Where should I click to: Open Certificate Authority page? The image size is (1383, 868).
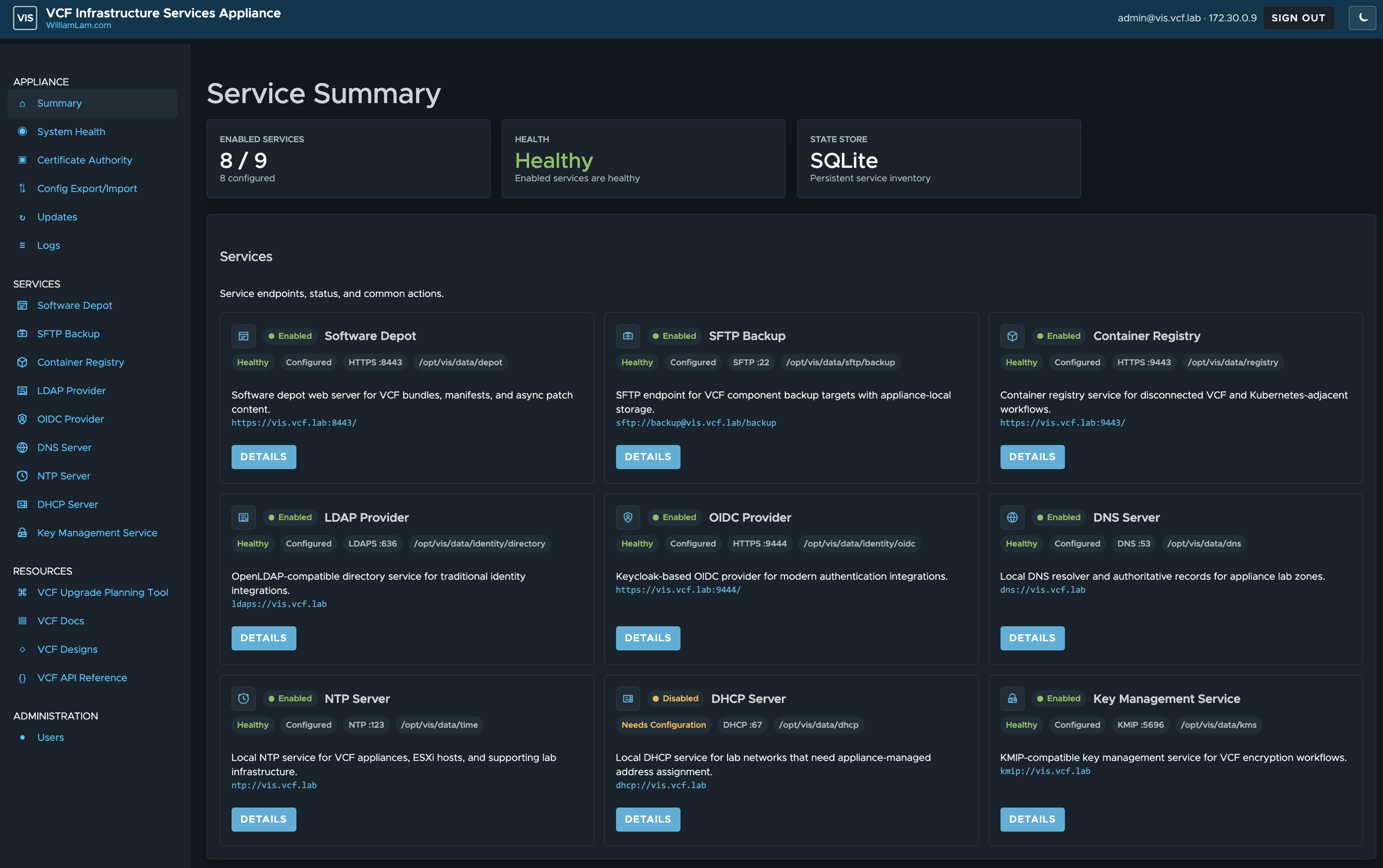(92, 160)
